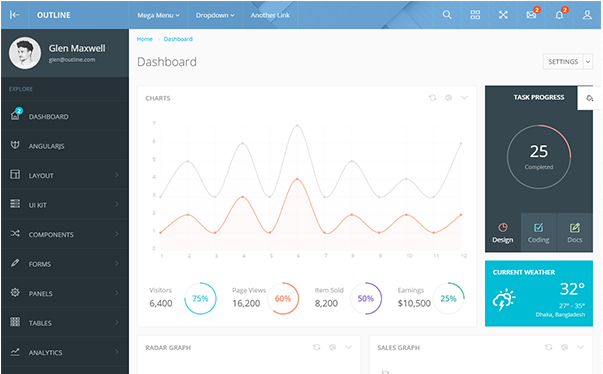This screenshot has height=374, width=603.
Task: Open the Dropdown menu in header
Action: coord(215,15)
